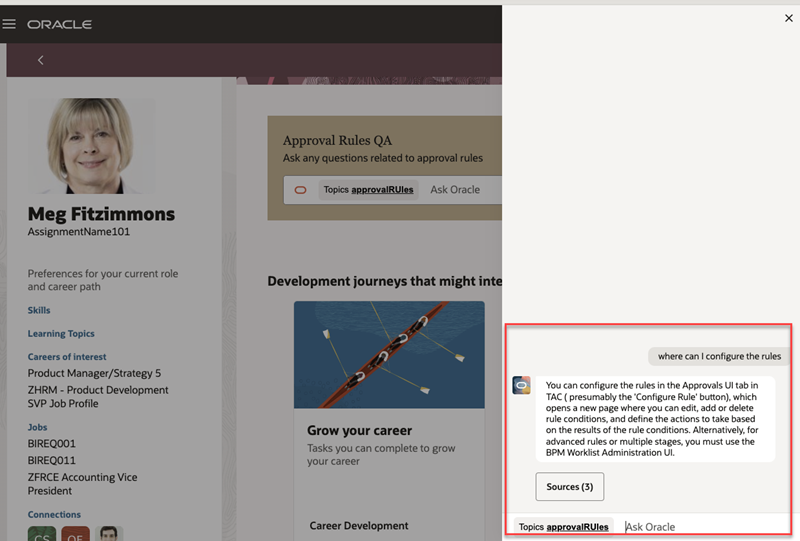Click the Career Development label
Viewport: 800px width, 541px height.
[359, 526]
